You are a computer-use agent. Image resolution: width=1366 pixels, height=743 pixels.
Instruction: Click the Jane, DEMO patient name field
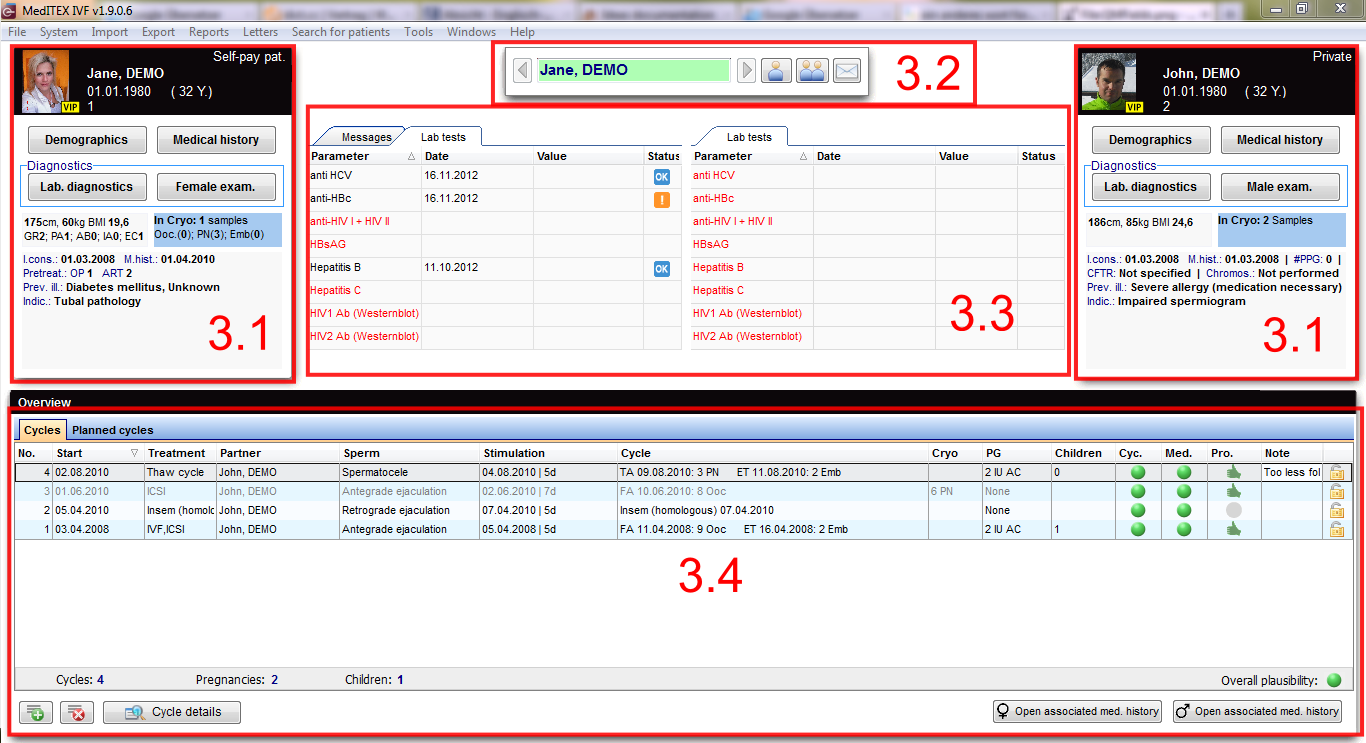(634, 70)
